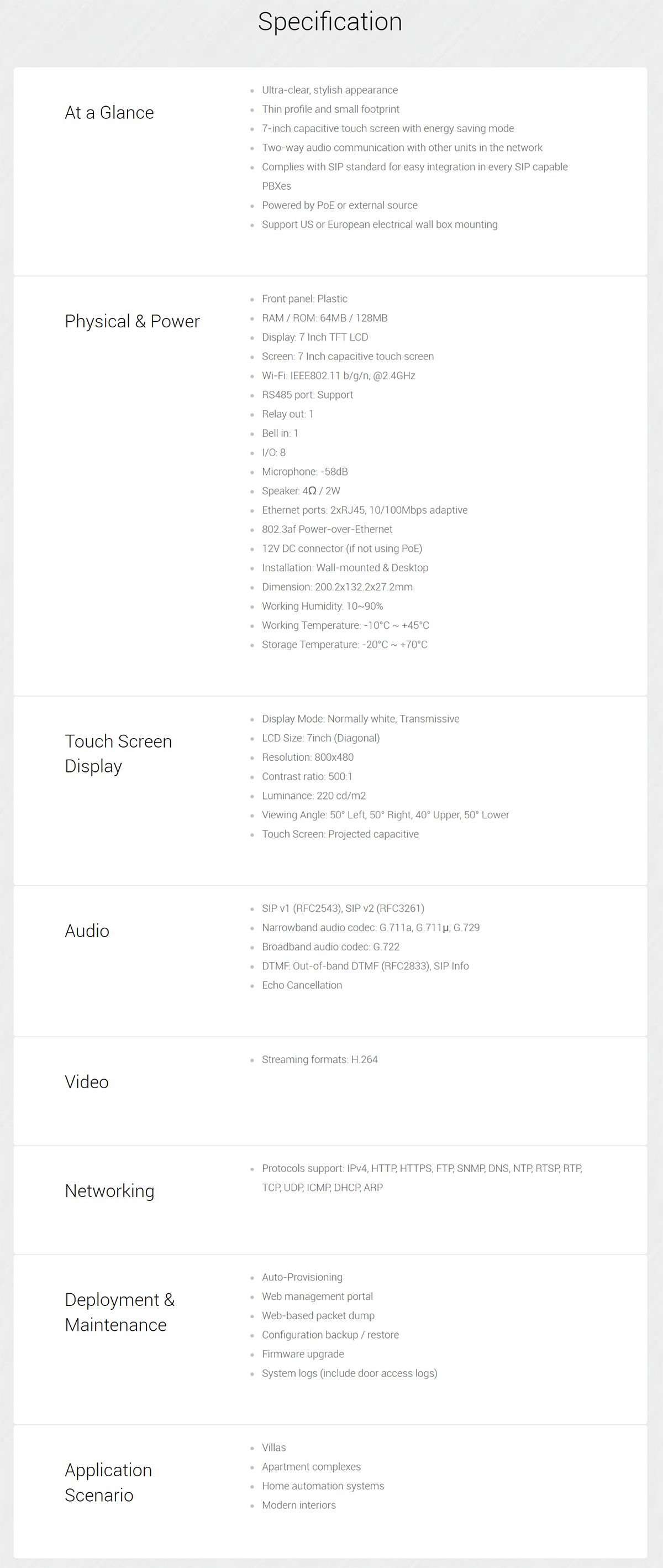Select the Wi-Fi IEEE802.11 b/g/n entry
663x1568 pixels.
point(339,375)
